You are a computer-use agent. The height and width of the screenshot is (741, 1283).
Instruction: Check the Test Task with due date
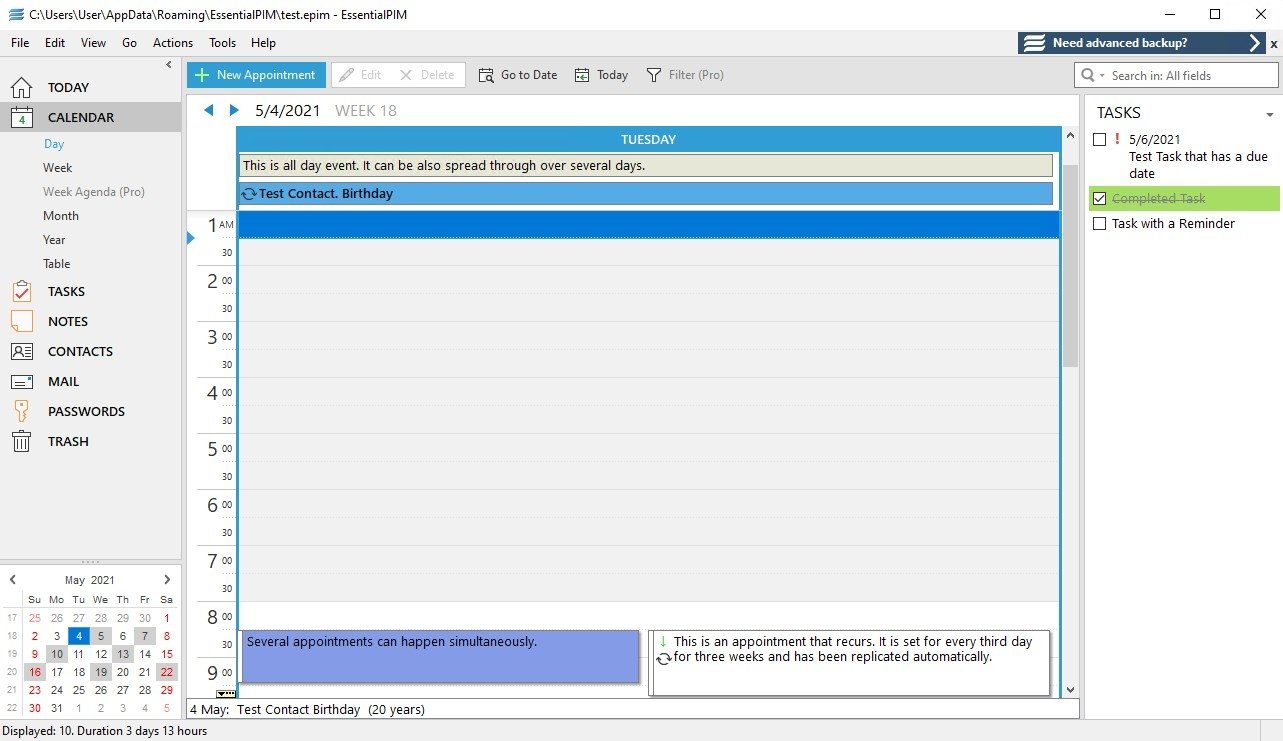tap(1100, 140)
